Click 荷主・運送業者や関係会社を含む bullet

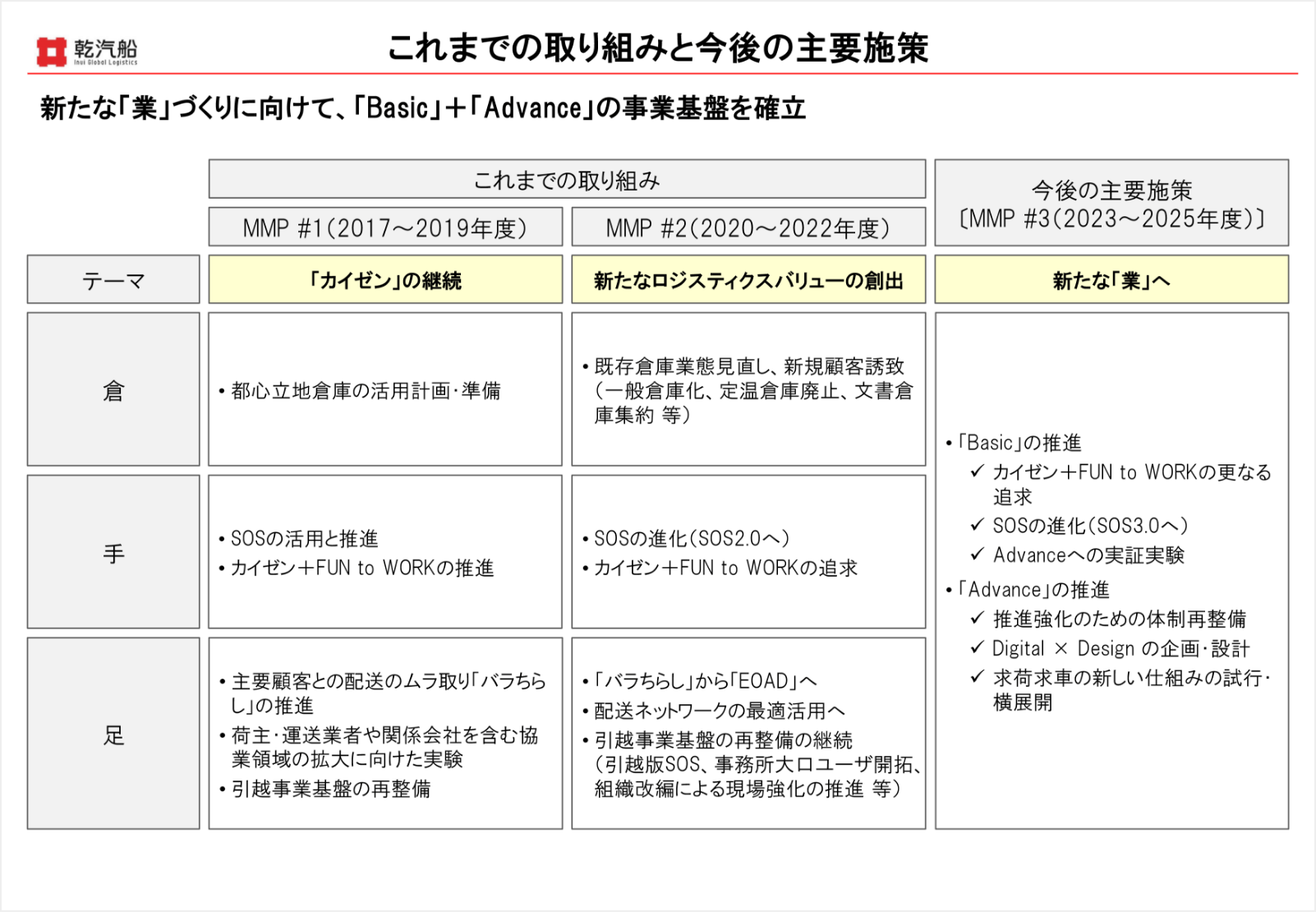379,747
